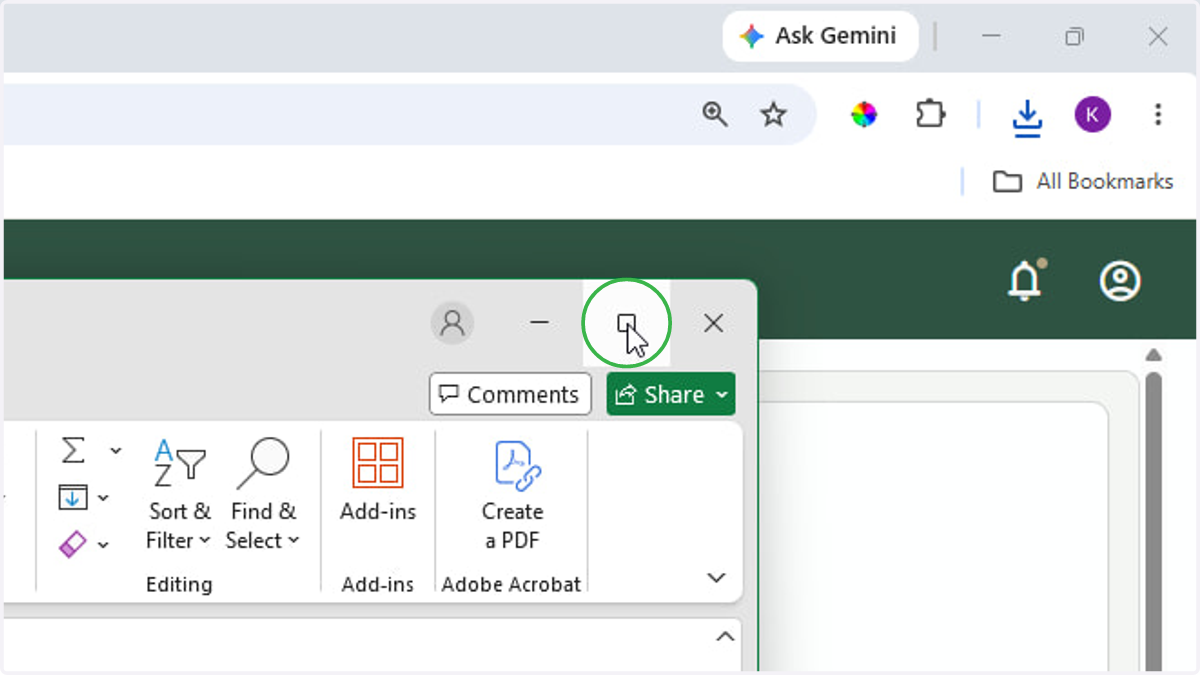Open the Add-ins button

pyautogui.click(x=378, y=481)
